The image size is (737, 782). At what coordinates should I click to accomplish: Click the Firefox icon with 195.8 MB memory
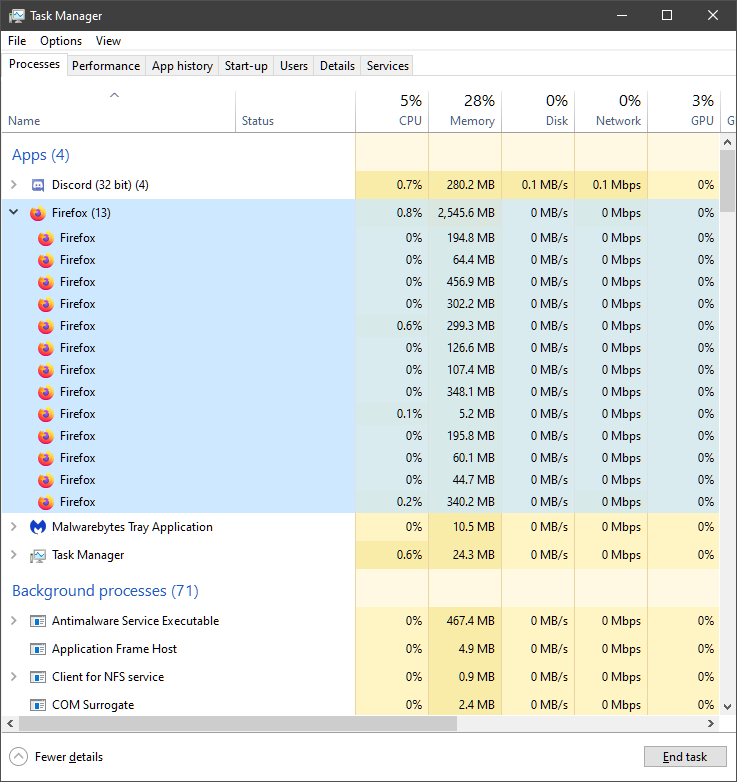46,436
